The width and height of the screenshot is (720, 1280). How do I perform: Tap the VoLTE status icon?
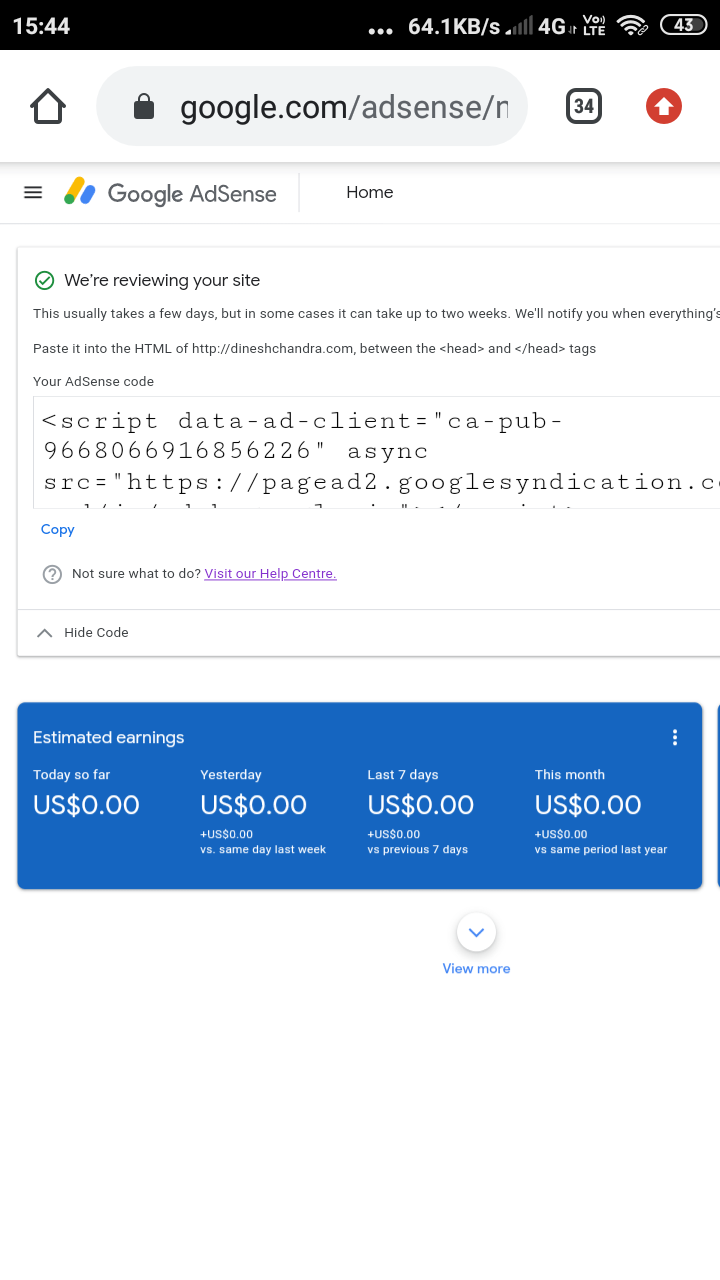pos(594,26)
